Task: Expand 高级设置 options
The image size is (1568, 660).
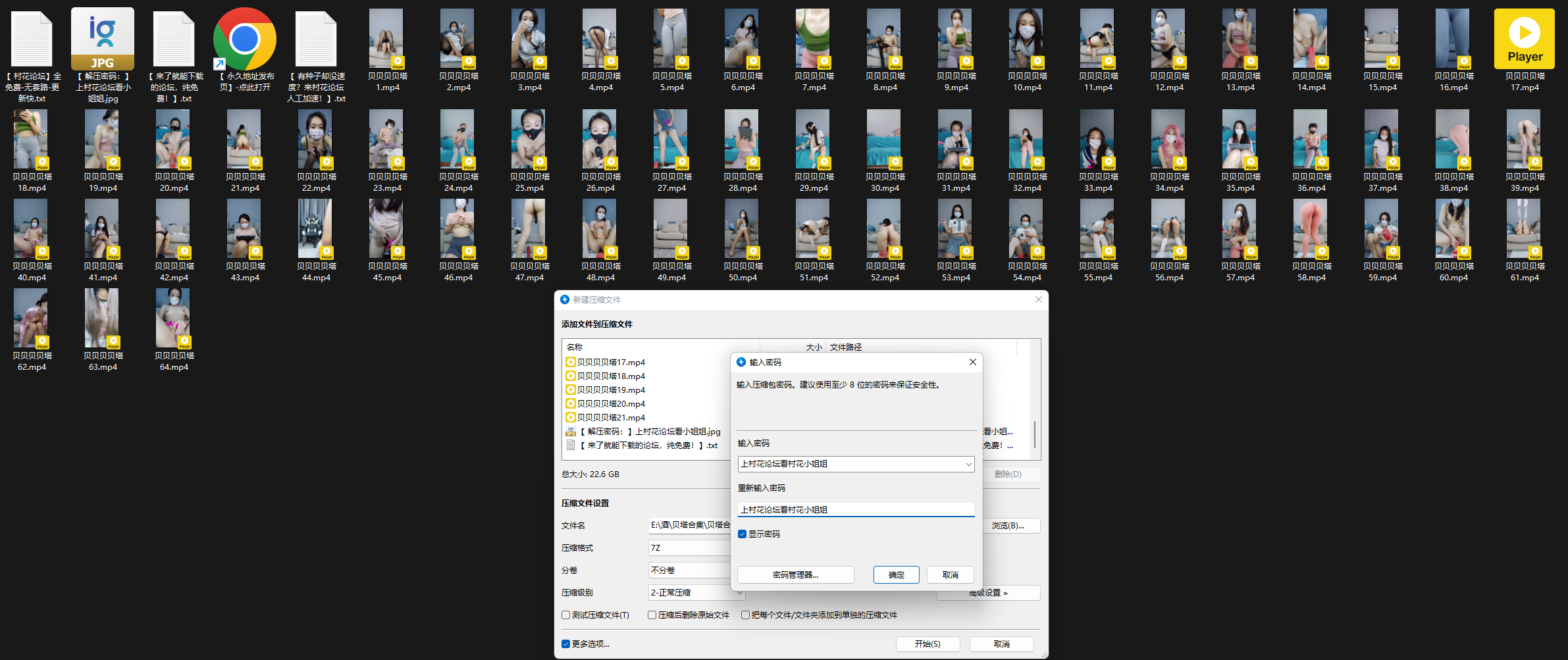Action: 988,593
